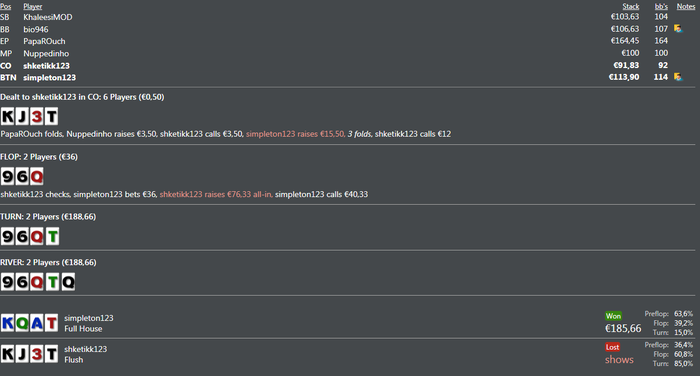The image size is (700, 376).
Task: Click the Pos column header
Action: click(5, 6)
